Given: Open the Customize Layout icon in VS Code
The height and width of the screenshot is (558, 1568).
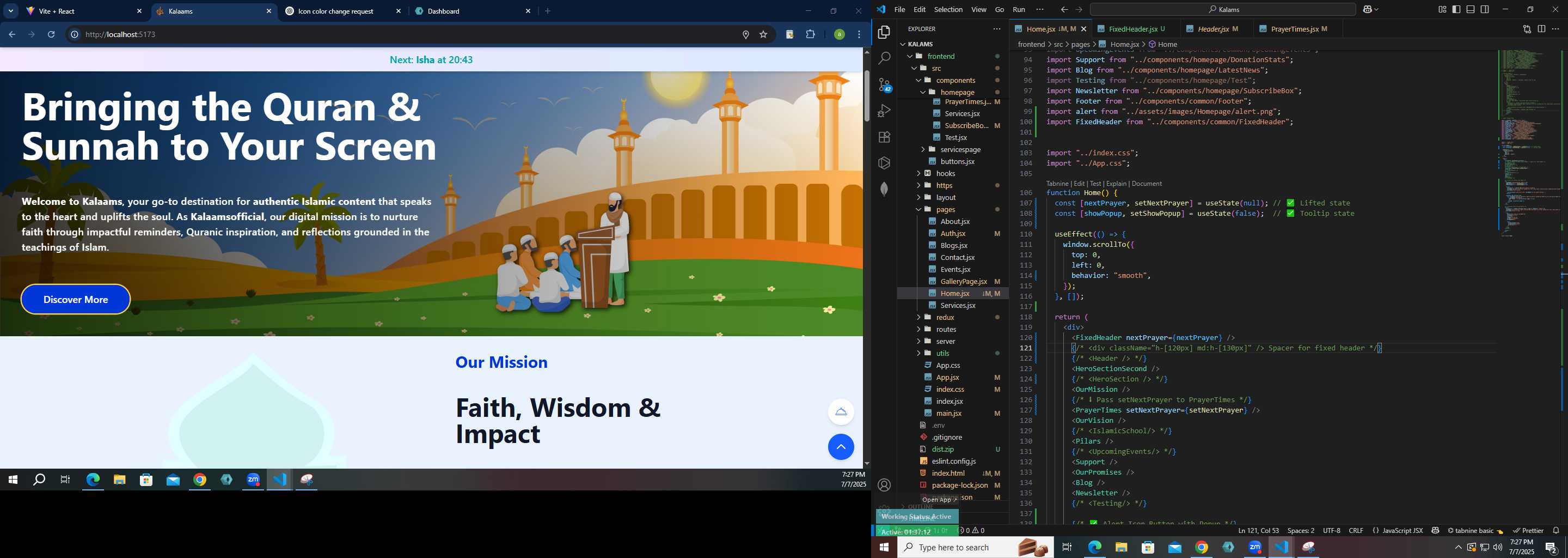Looking at the screenshot, I should (1442, 9).
